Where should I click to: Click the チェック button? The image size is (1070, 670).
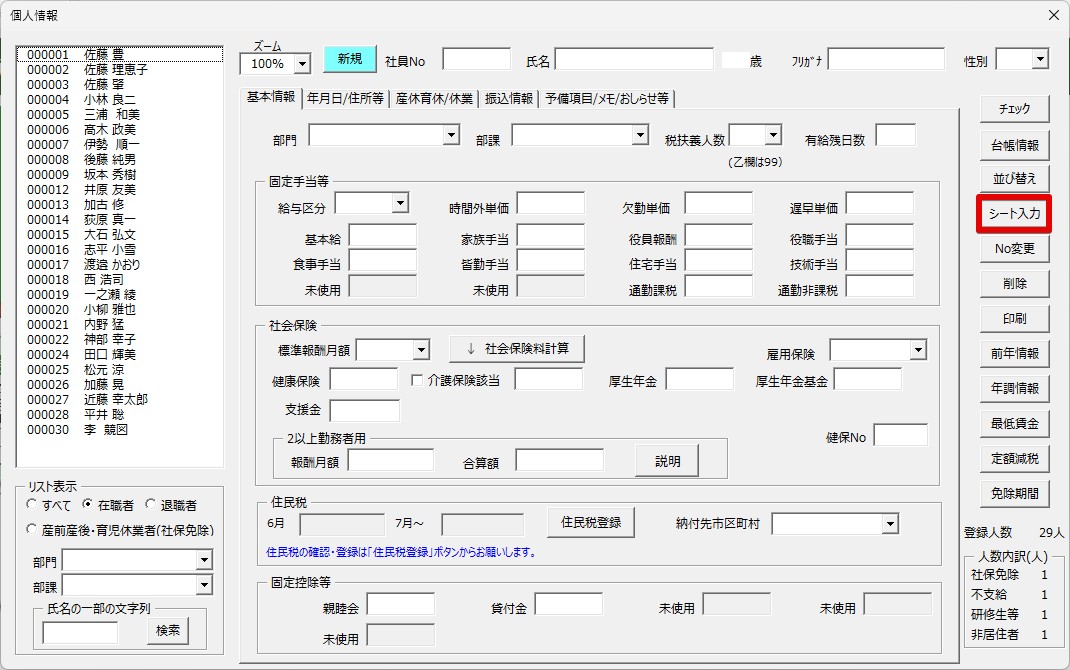coord(1014,109)
